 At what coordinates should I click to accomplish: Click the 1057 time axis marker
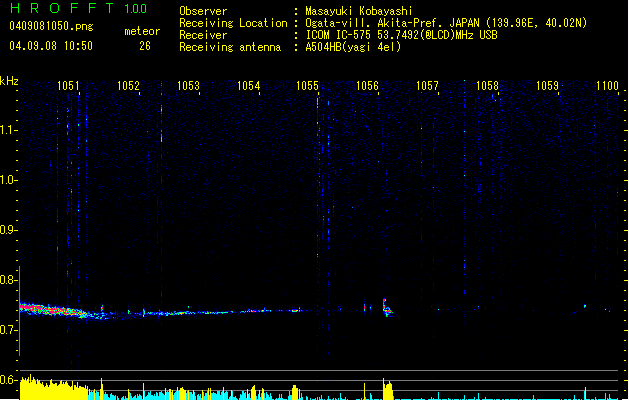428,85
